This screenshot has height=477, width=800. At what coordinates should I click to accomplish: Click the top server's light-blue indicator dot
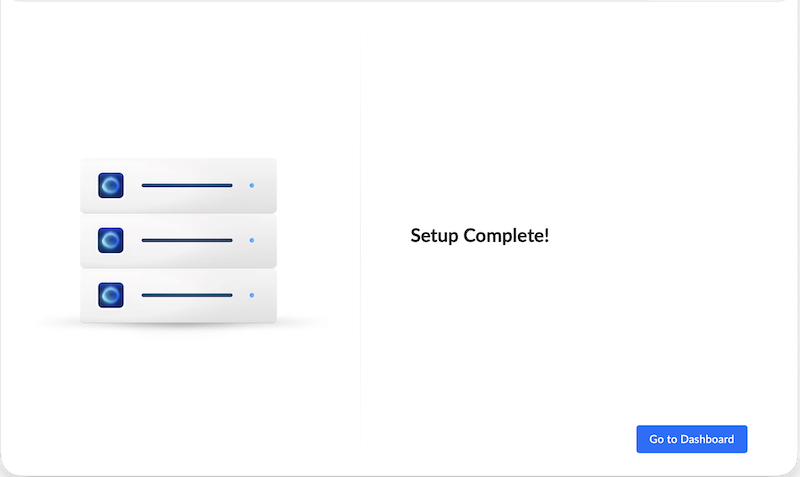tap(252, 185)
